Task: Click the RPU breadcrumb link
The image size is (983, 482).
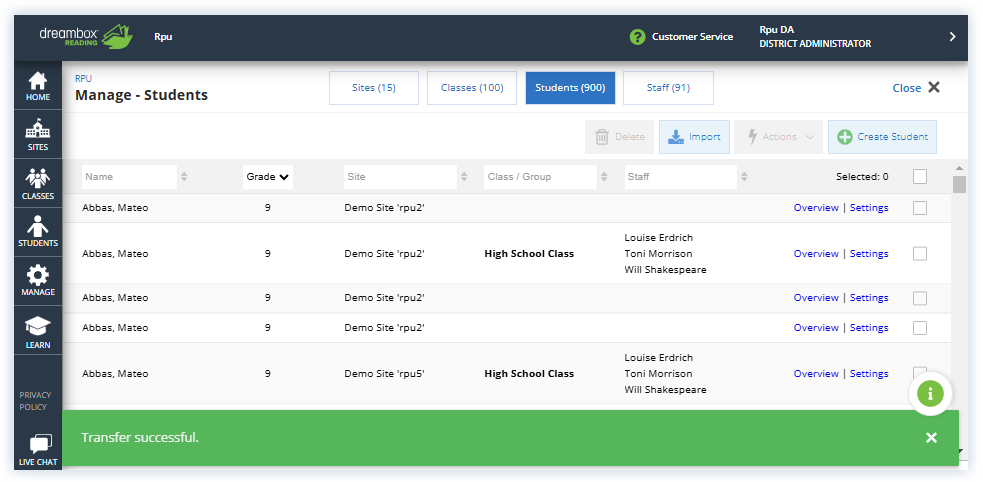Action: pyautogui.click(x=83, y=79)
